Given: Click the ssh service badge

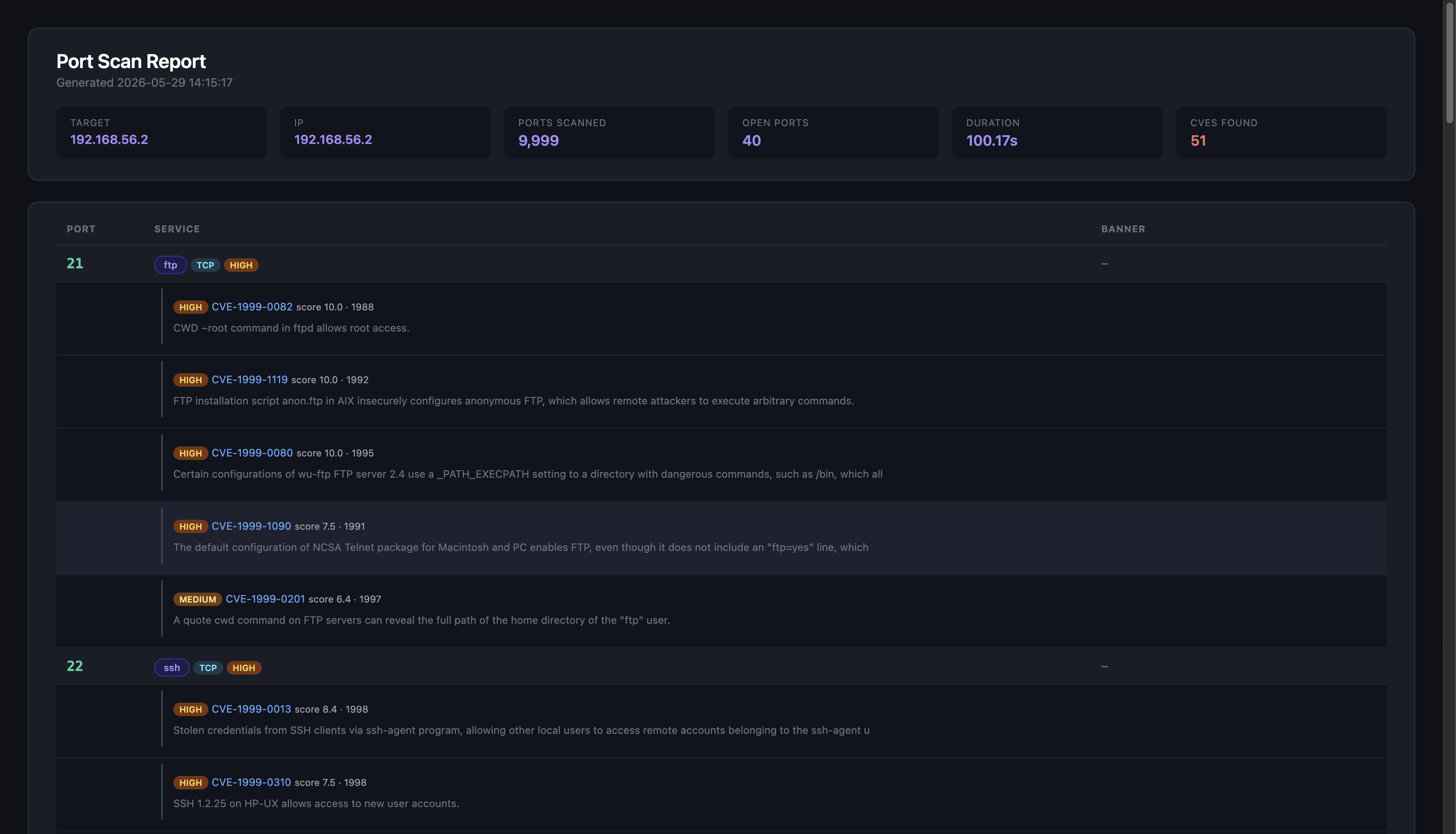Looking at the screenshot, I should click(x=172, y=667).
